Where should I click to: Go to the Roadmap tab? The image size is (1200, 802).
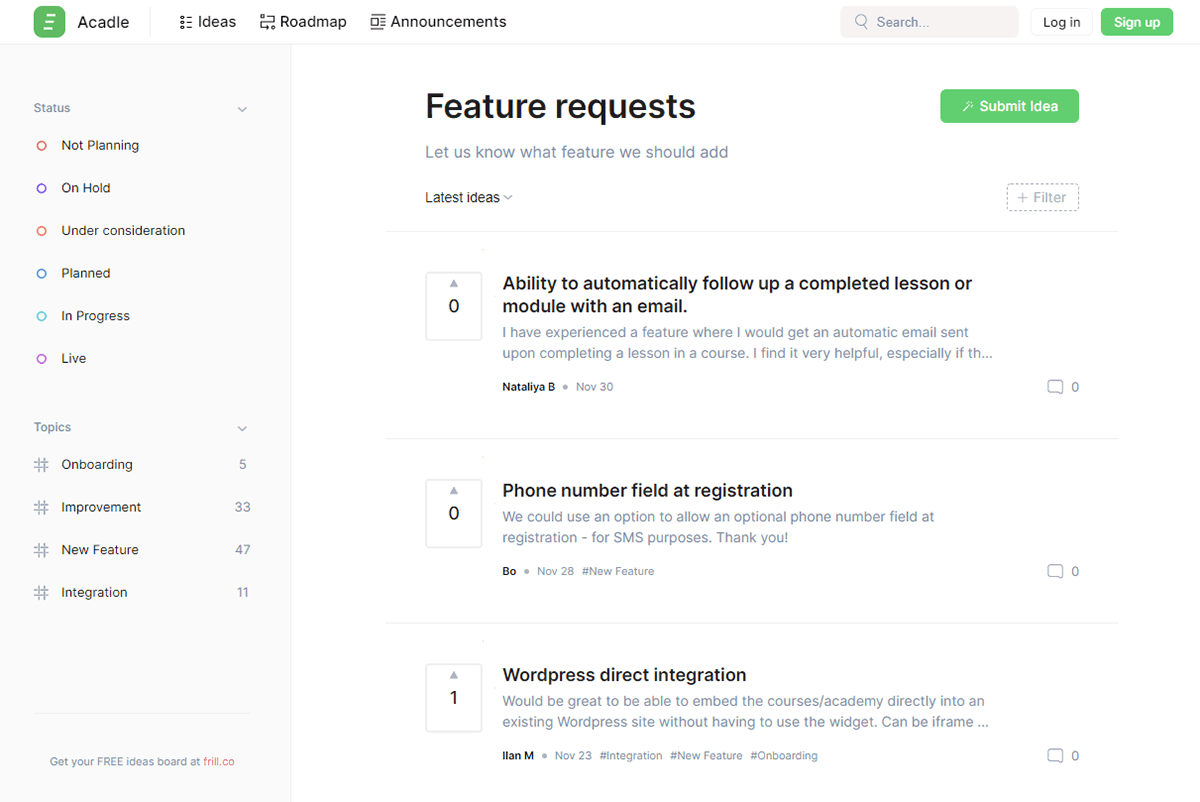(303, 22)
